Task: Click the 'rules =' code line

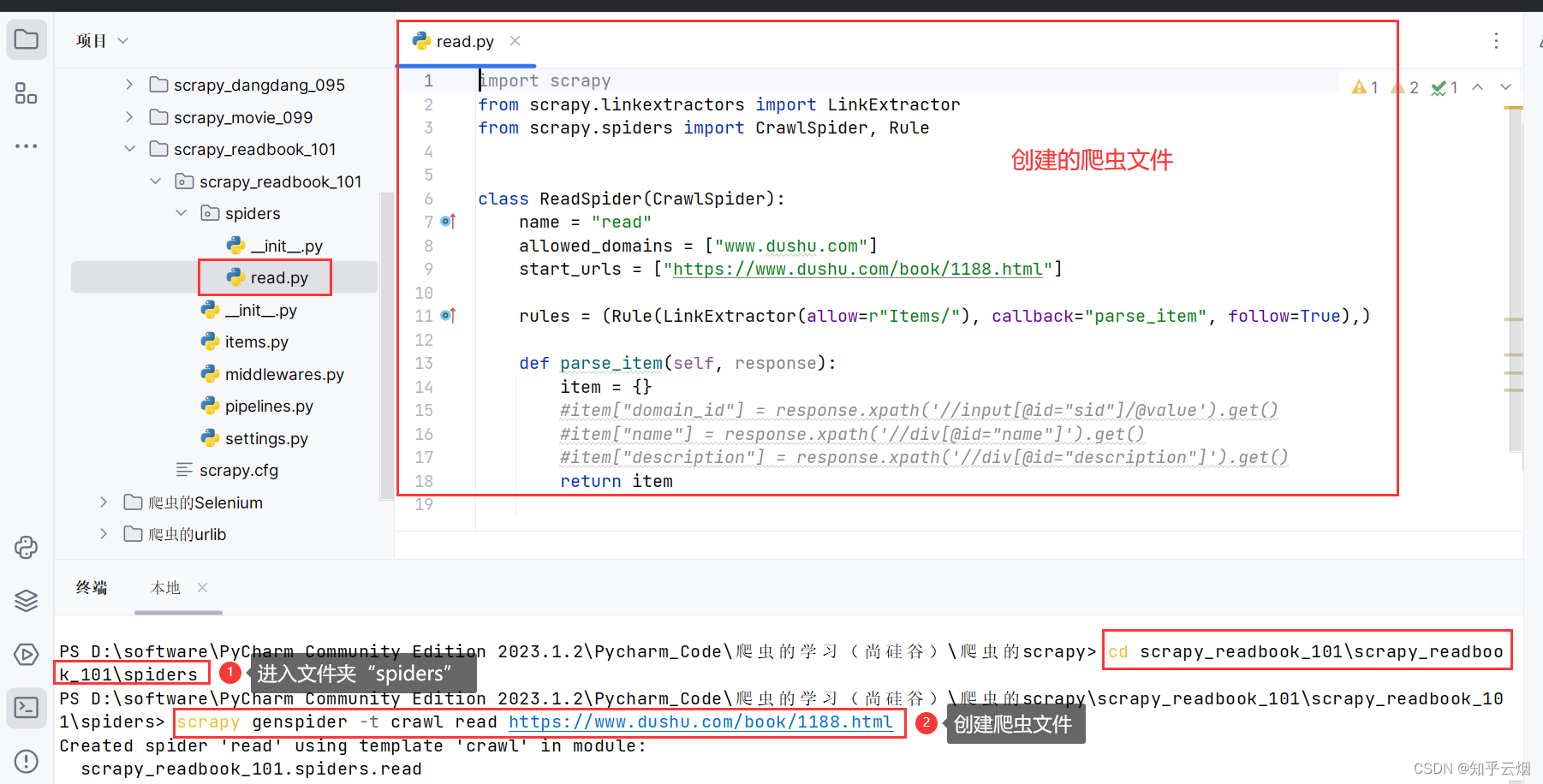Action: click(x=944, y=316)
